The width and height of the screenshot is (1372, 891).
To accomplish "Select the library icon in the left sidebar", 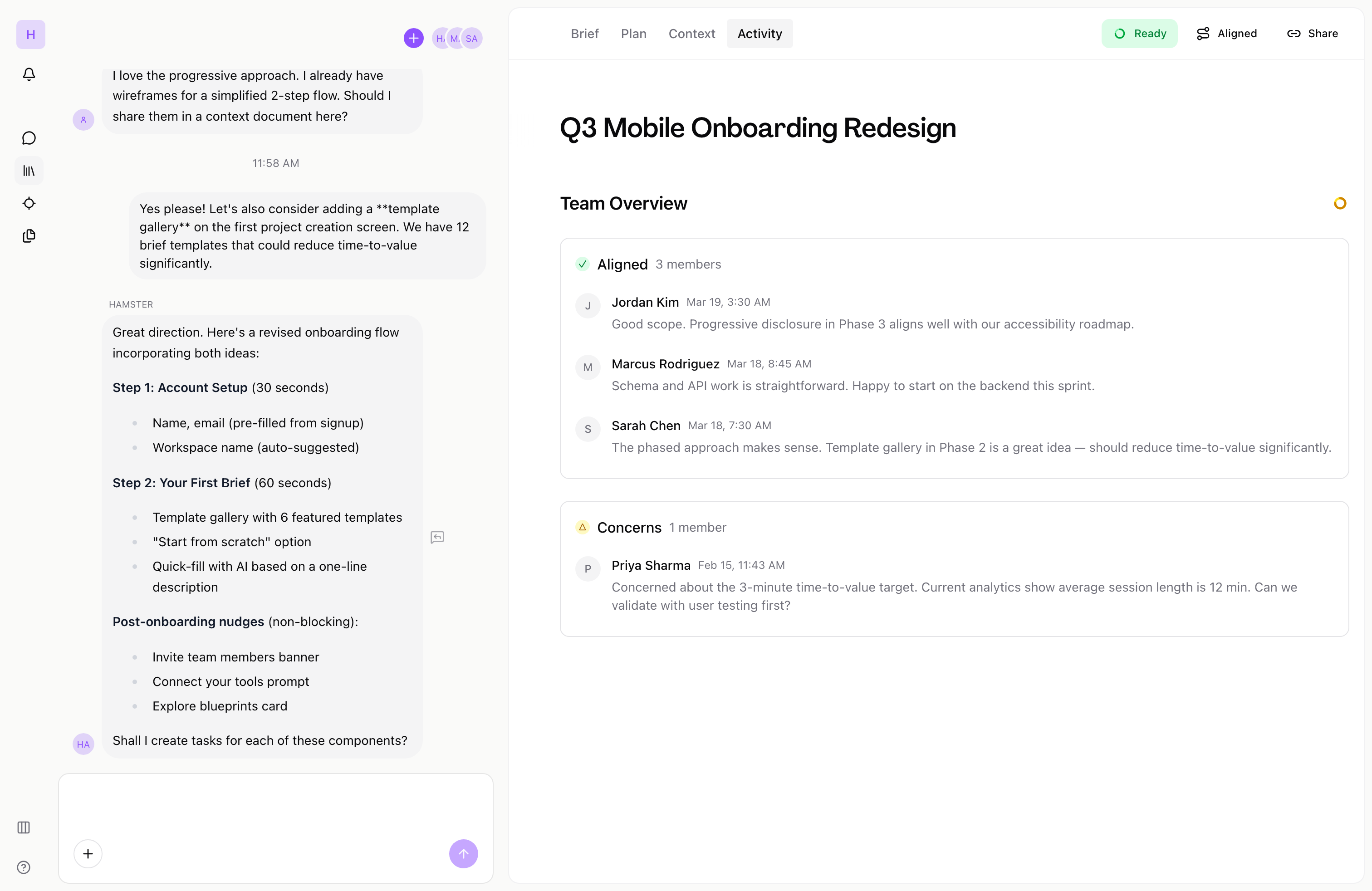I will pos(29,170).
